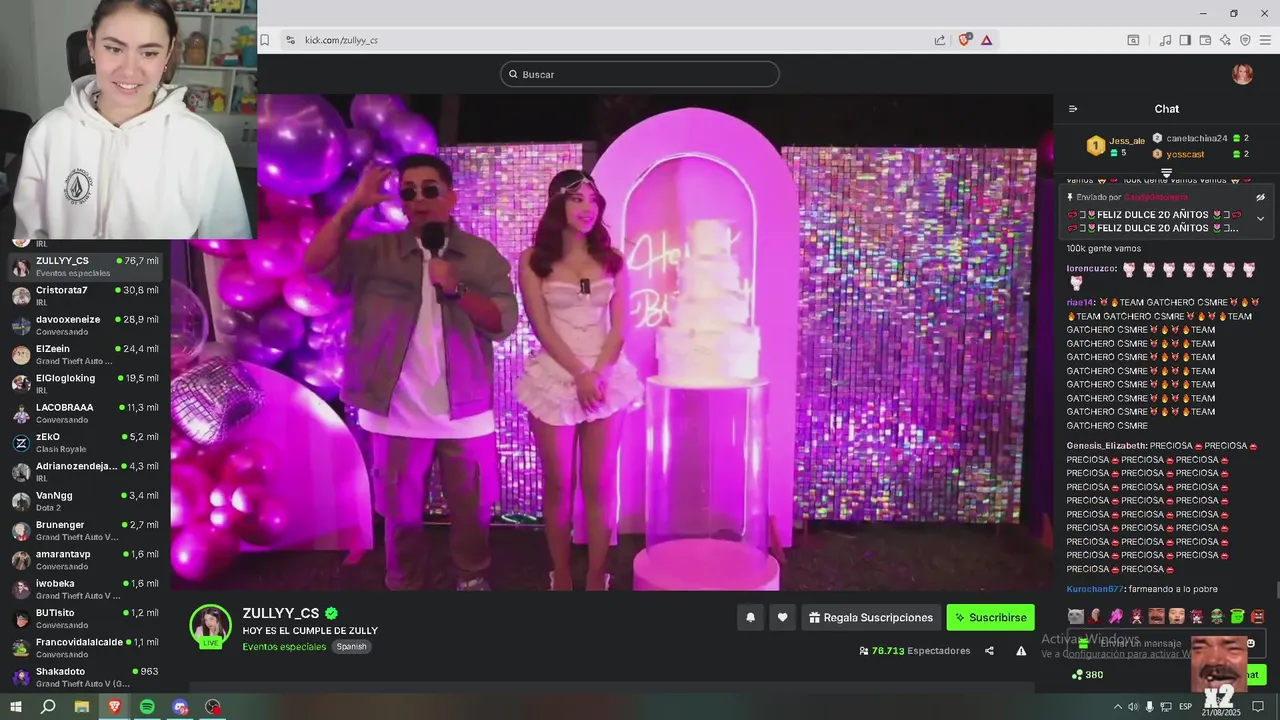Follow the channel with the heart button
The width and height of the screenshot is (1280, 720).
782,618
